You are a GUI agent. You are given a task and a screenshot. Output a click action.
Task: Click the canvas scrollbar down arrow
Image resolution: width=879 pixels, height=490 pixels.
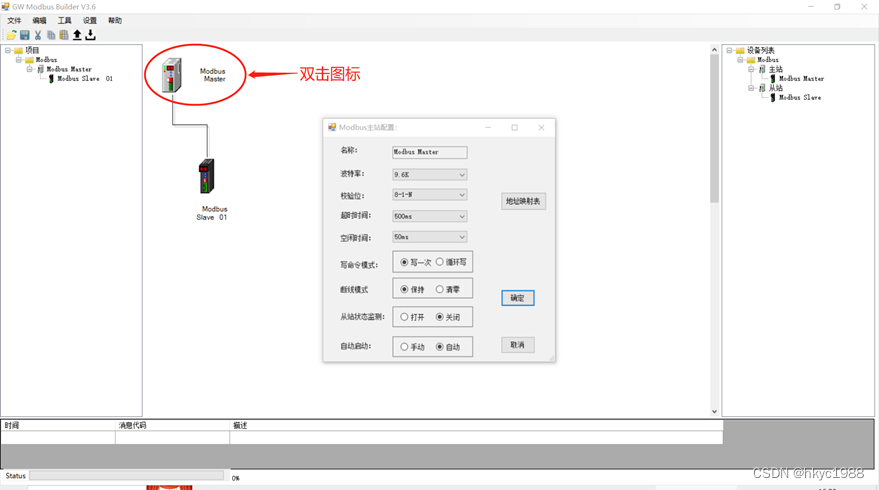click(714, 412)
